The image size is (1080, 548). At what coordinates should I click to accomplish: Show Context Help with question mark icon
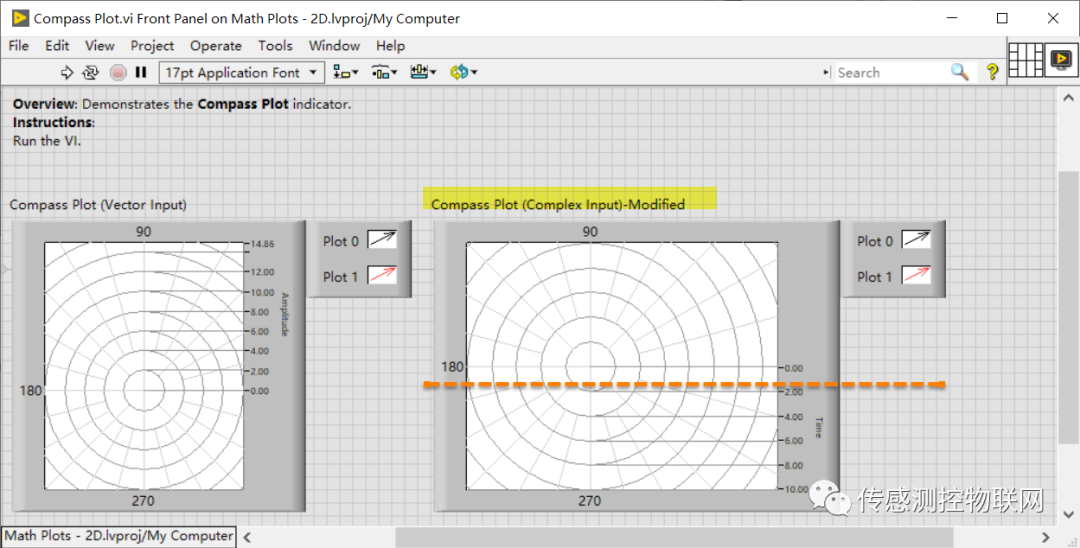[992, 72]
